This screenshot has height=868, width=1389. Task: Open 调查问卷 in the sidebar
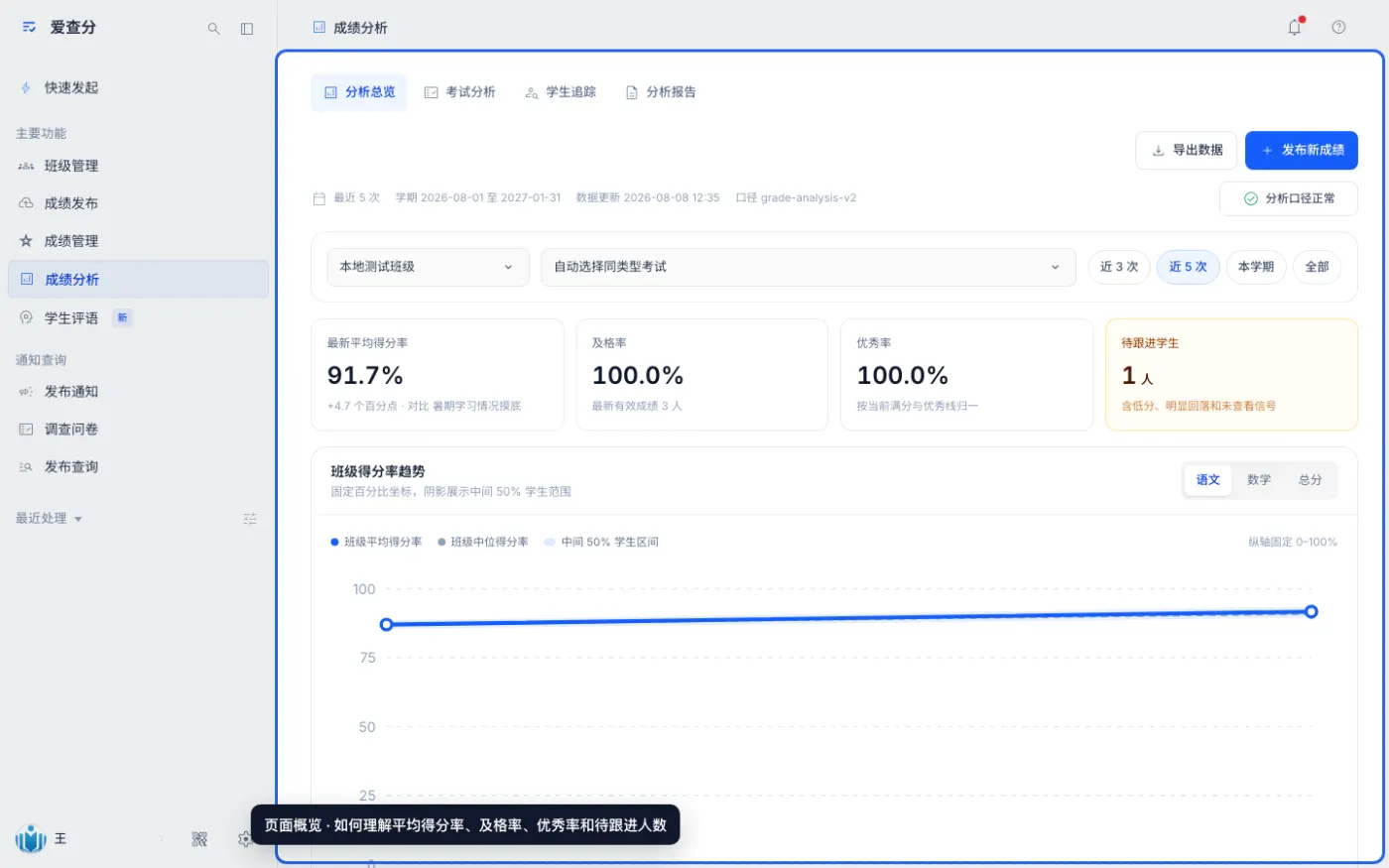[x=138, y=430]
